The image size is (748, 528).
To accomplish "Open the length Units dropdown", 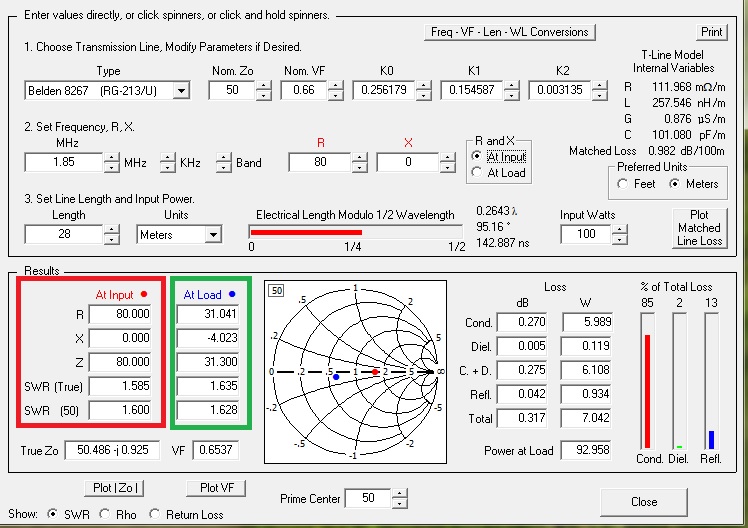I will [213, 235].
